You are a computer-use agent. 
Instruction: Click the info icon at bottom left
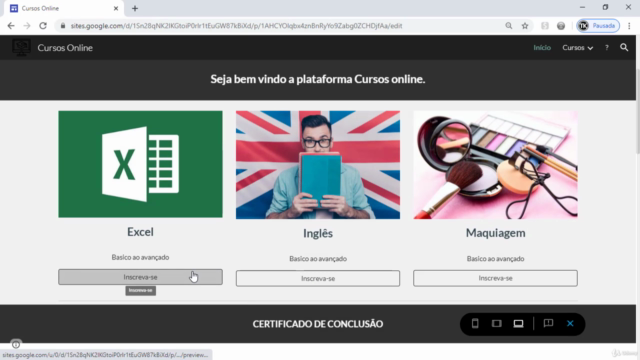pos(16,344)
